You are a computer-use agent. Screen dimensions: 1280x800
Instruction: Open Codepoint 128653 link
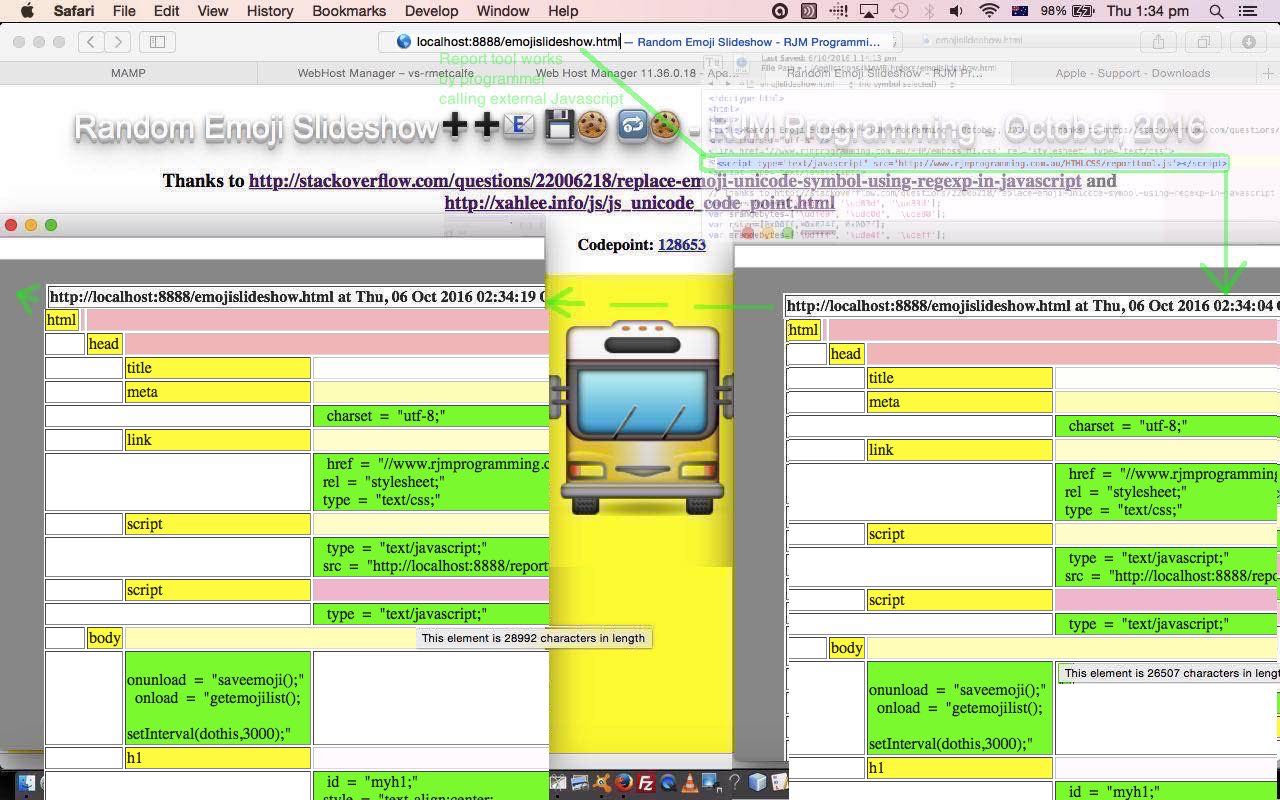pos(681,245)
